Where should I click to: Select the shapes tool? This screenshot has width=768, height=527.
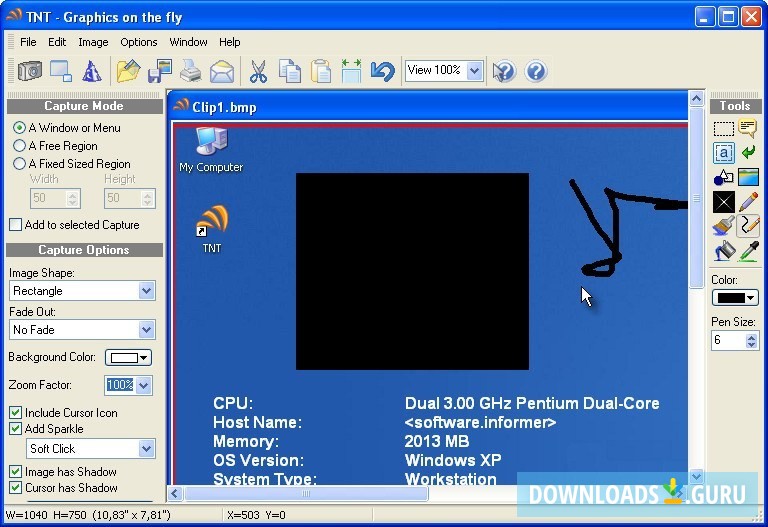pyautogui.click(x=723, y=177)
